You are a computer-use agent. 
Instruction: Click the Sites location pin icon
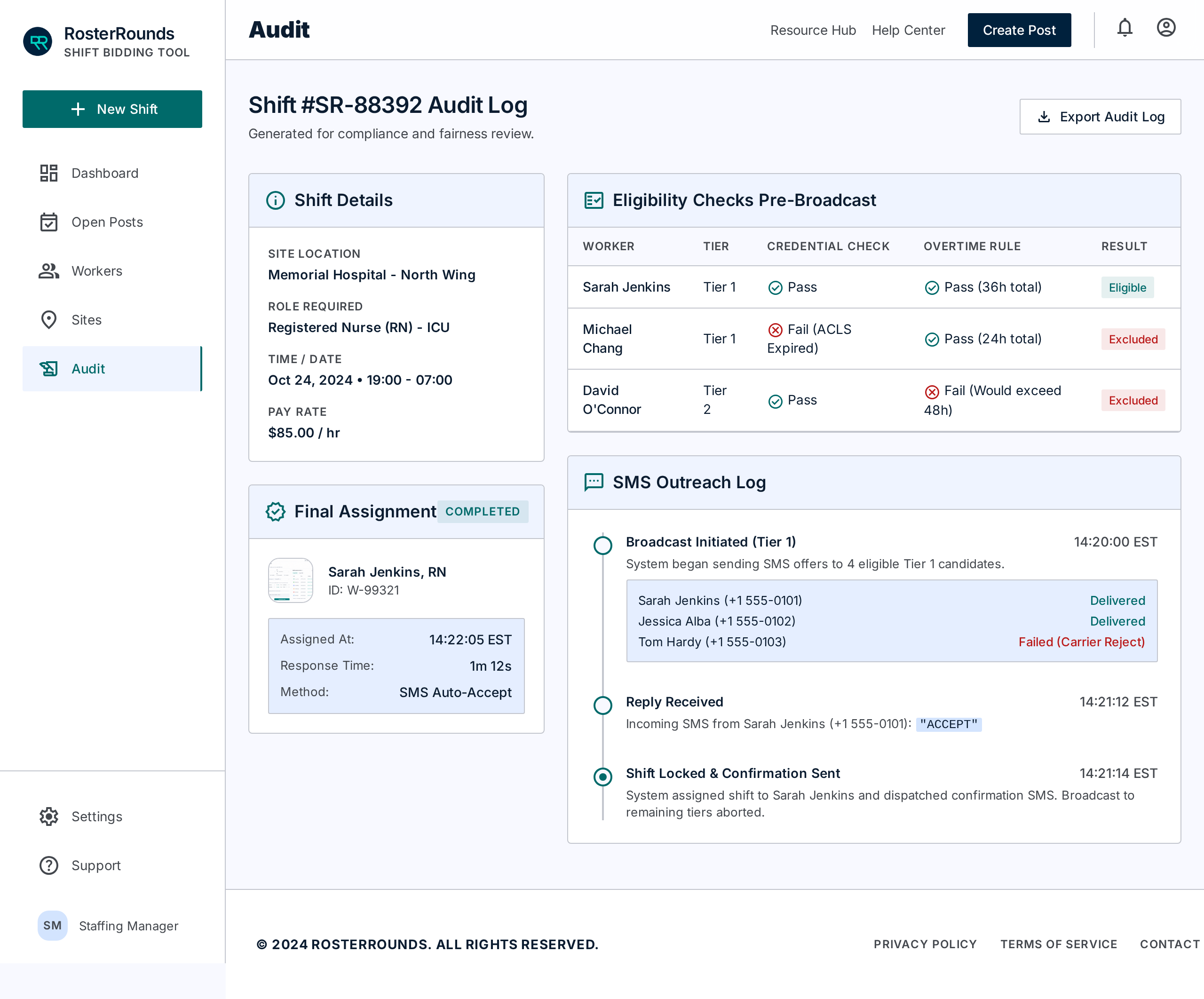pyautogui.click(x=49, y=319)
